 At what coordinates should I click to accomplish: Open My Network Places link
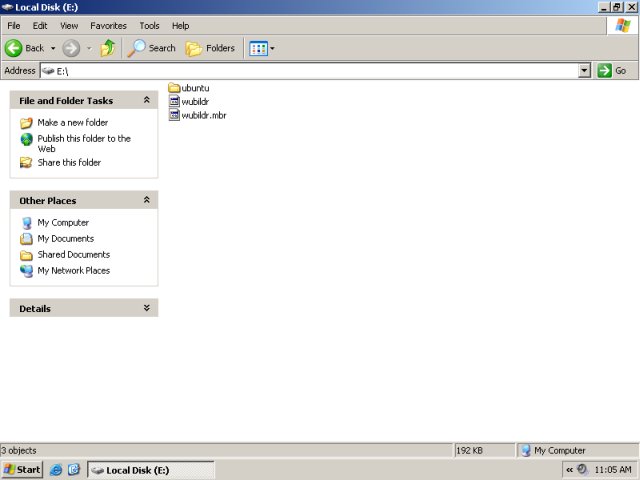(x=73, y=270)
